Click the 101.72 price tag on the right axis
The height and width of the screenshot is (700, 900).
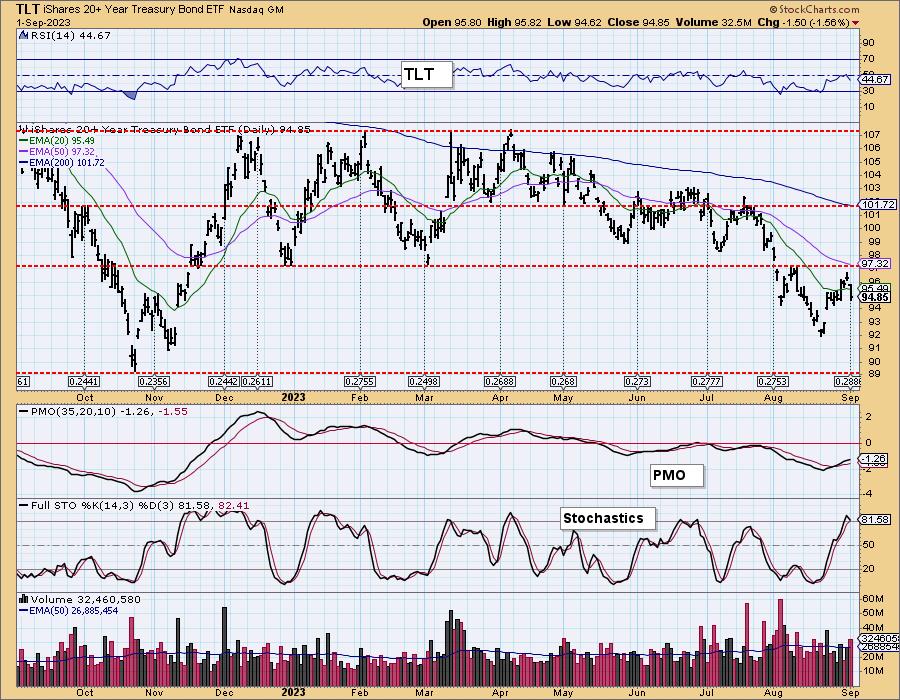879,204
